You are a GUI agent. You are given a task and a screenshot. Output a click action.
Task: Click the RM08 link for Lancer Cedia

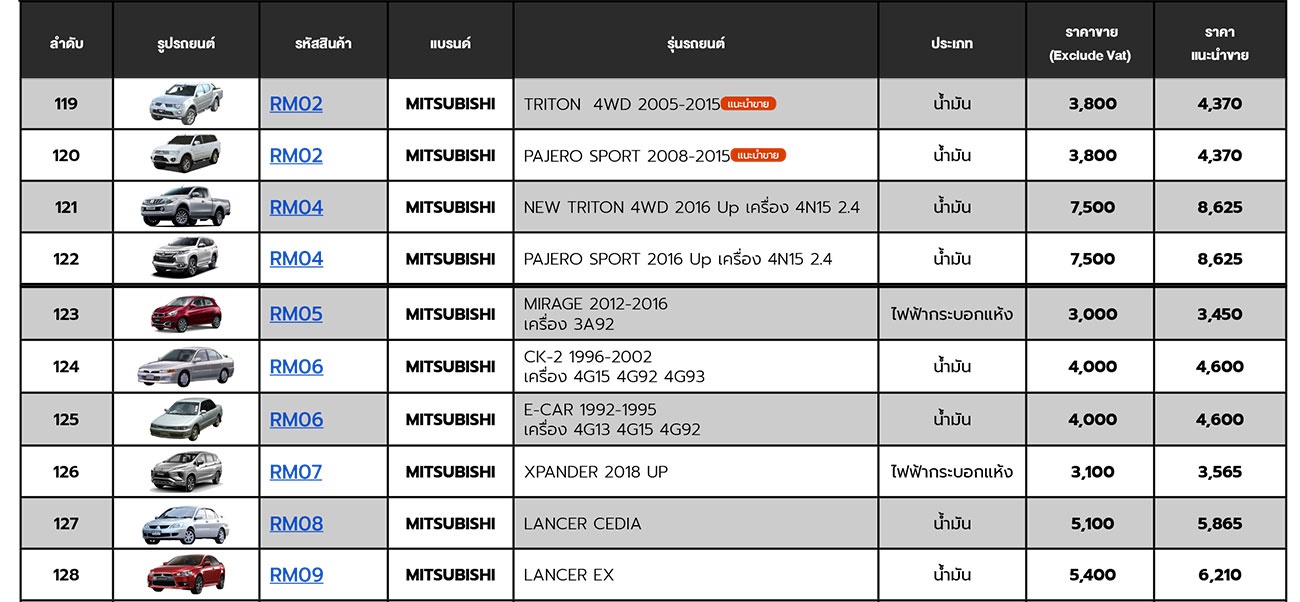tap(296, 524)
